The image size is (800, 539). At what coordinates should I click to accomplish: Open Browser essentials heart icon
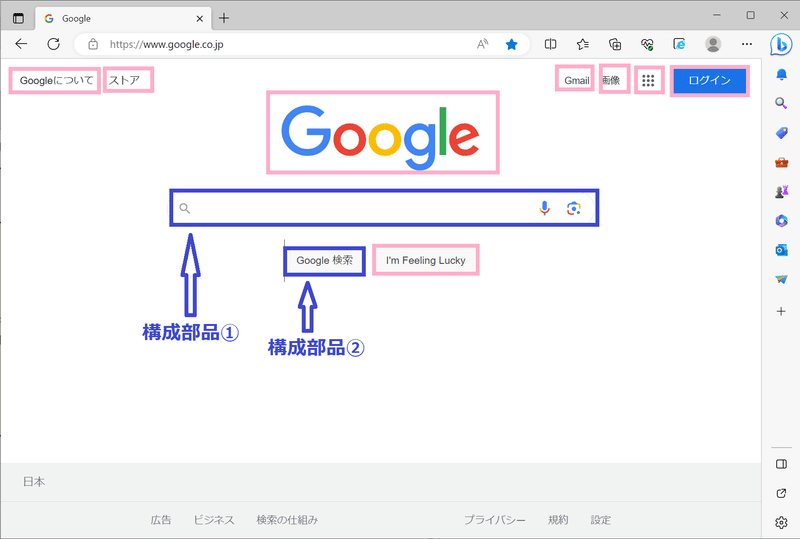(x=647, y=44)
